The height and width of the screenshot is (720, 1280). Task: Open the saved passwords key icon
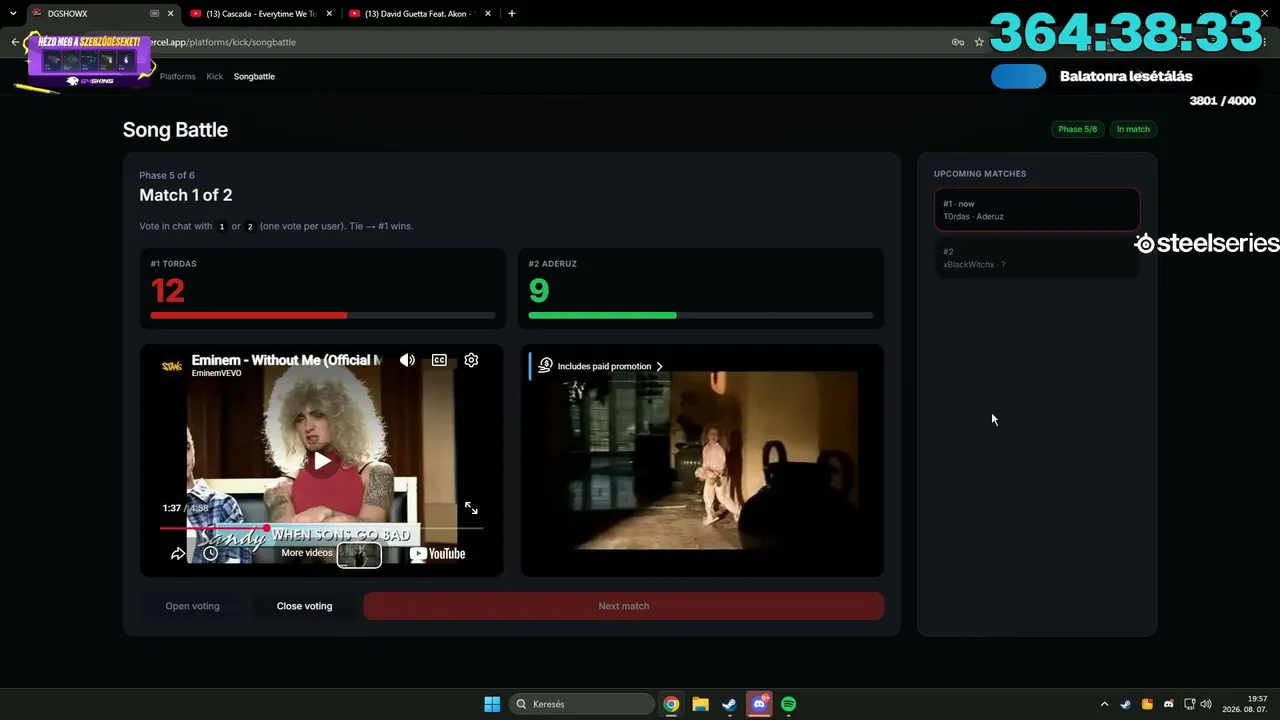[x=958, y=42]
